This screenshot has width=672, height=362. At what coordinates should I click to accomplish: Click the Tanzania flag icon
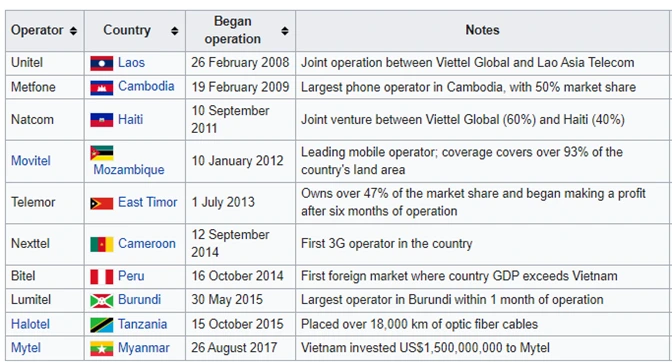pos(102,325)
